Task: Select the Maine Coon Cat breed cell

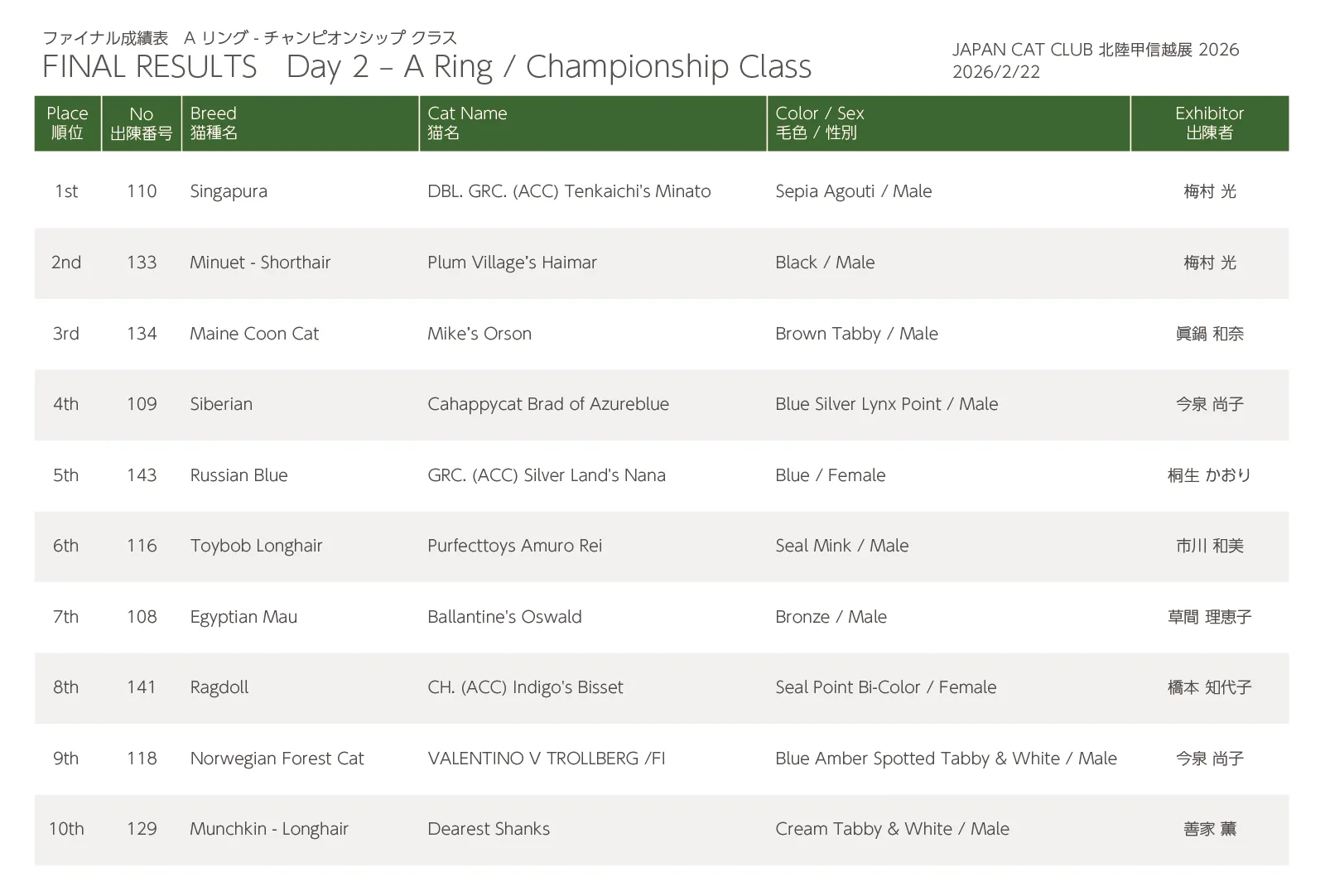Action: pyautogui.click(x=254, y=334)
